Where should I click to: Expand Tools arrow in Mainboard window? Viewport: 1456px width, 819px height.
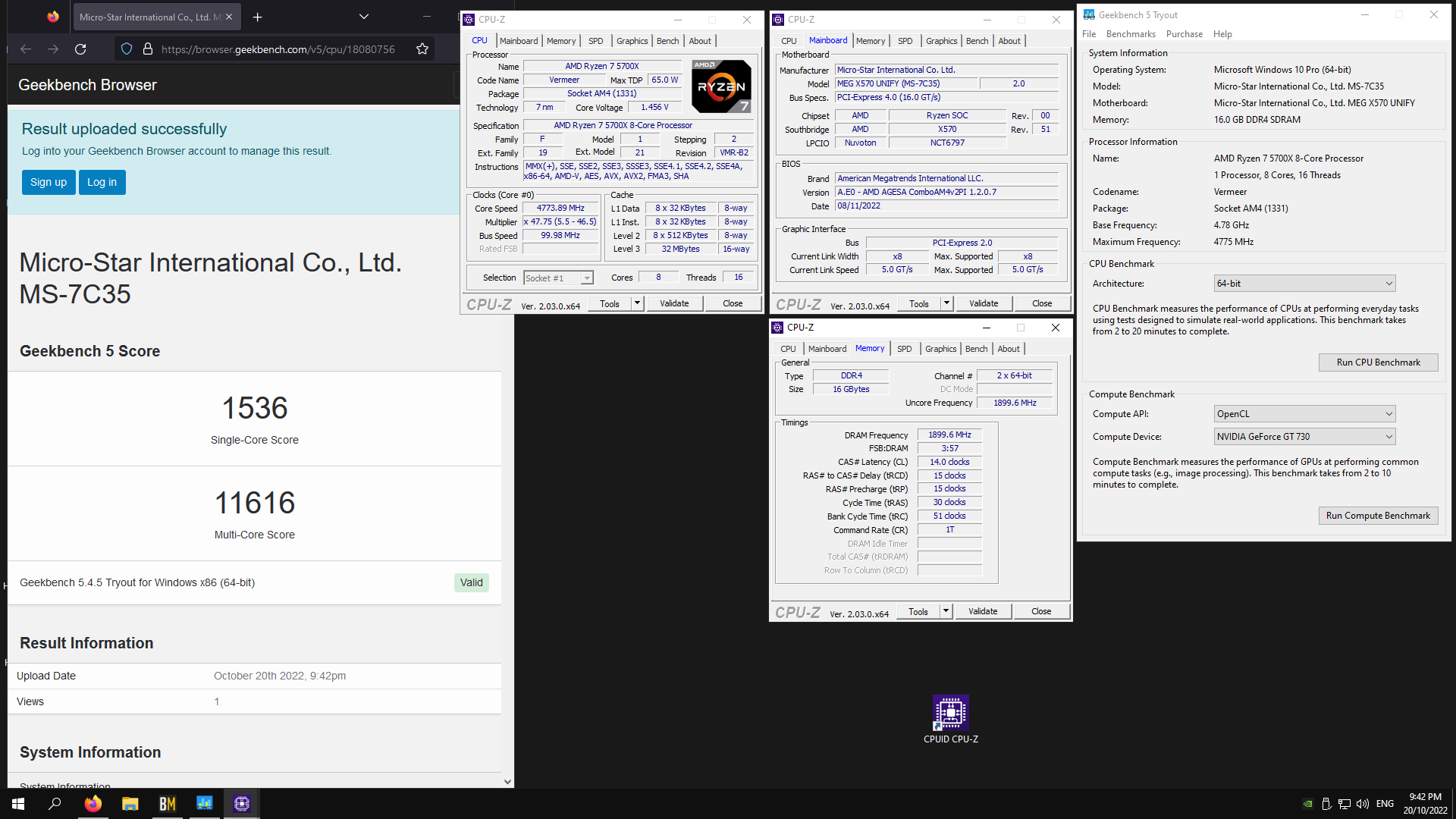(x=946, y=303)
